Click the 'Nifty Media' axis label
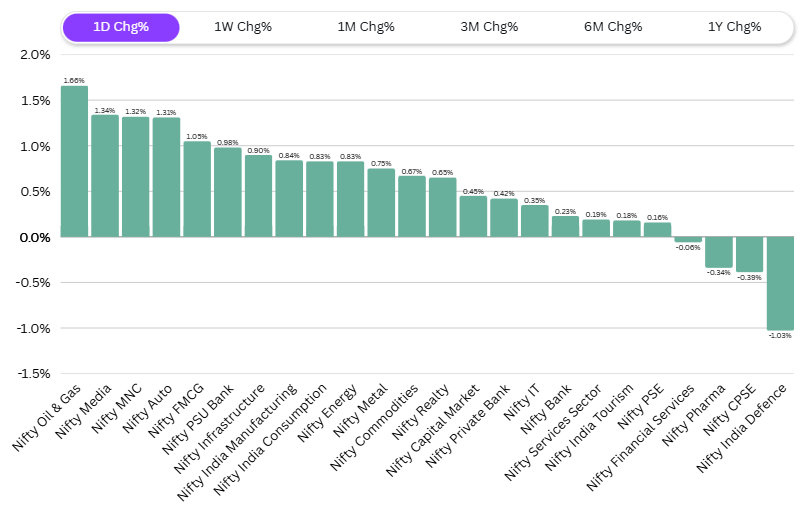Screen dimensions: 812x518 click(84, 411)
